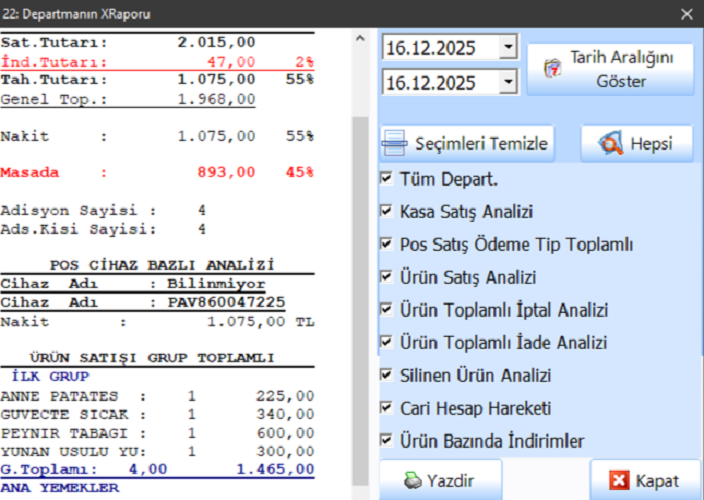The image size is (704, 500).
Task: Open the start date dropdown calendar
Action: pyautogui.click(x=509, y=48)
